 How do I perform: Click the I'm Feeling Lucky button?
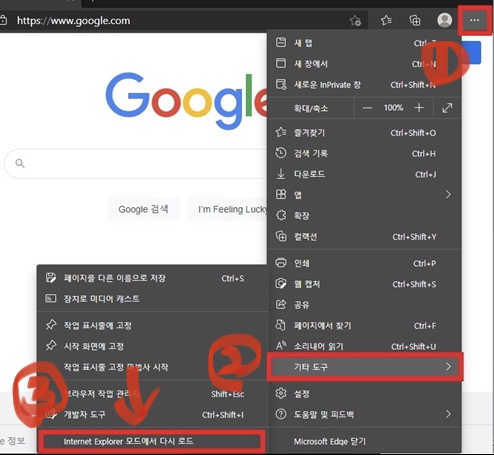coord(228,209)
